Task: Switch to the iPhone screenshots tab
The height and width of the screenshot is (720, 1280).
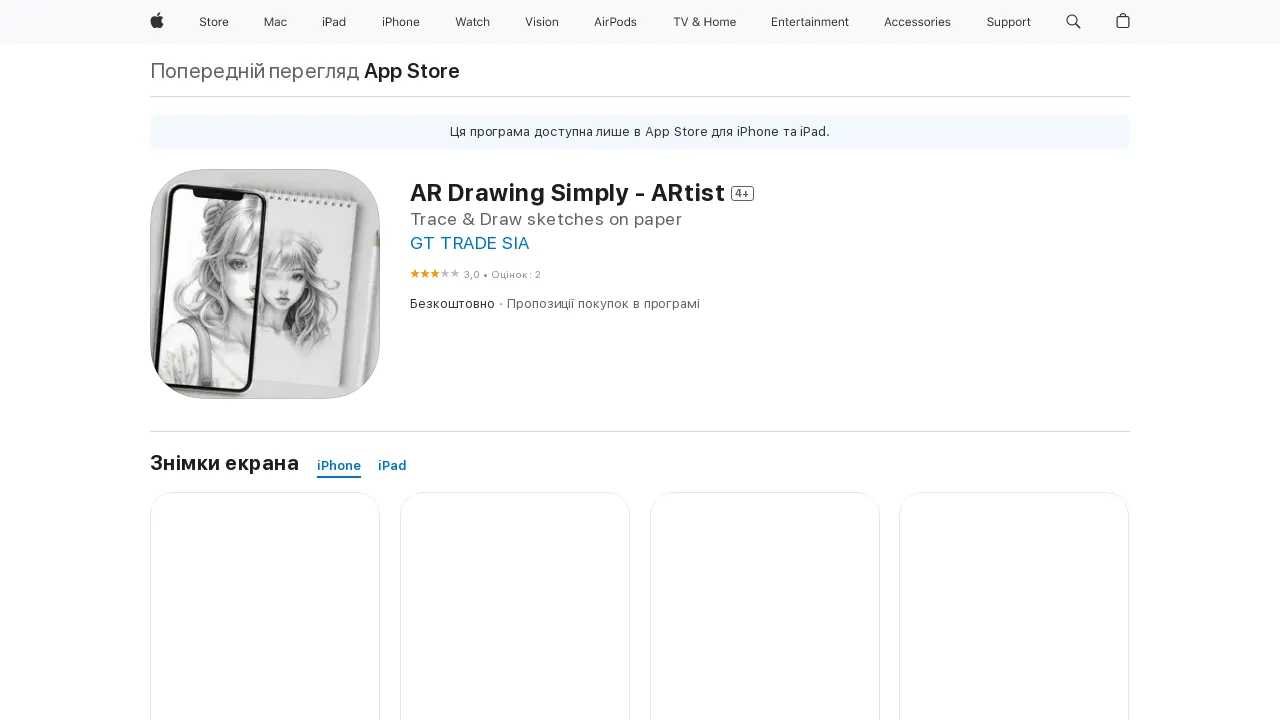Action: tap(339, 466)
